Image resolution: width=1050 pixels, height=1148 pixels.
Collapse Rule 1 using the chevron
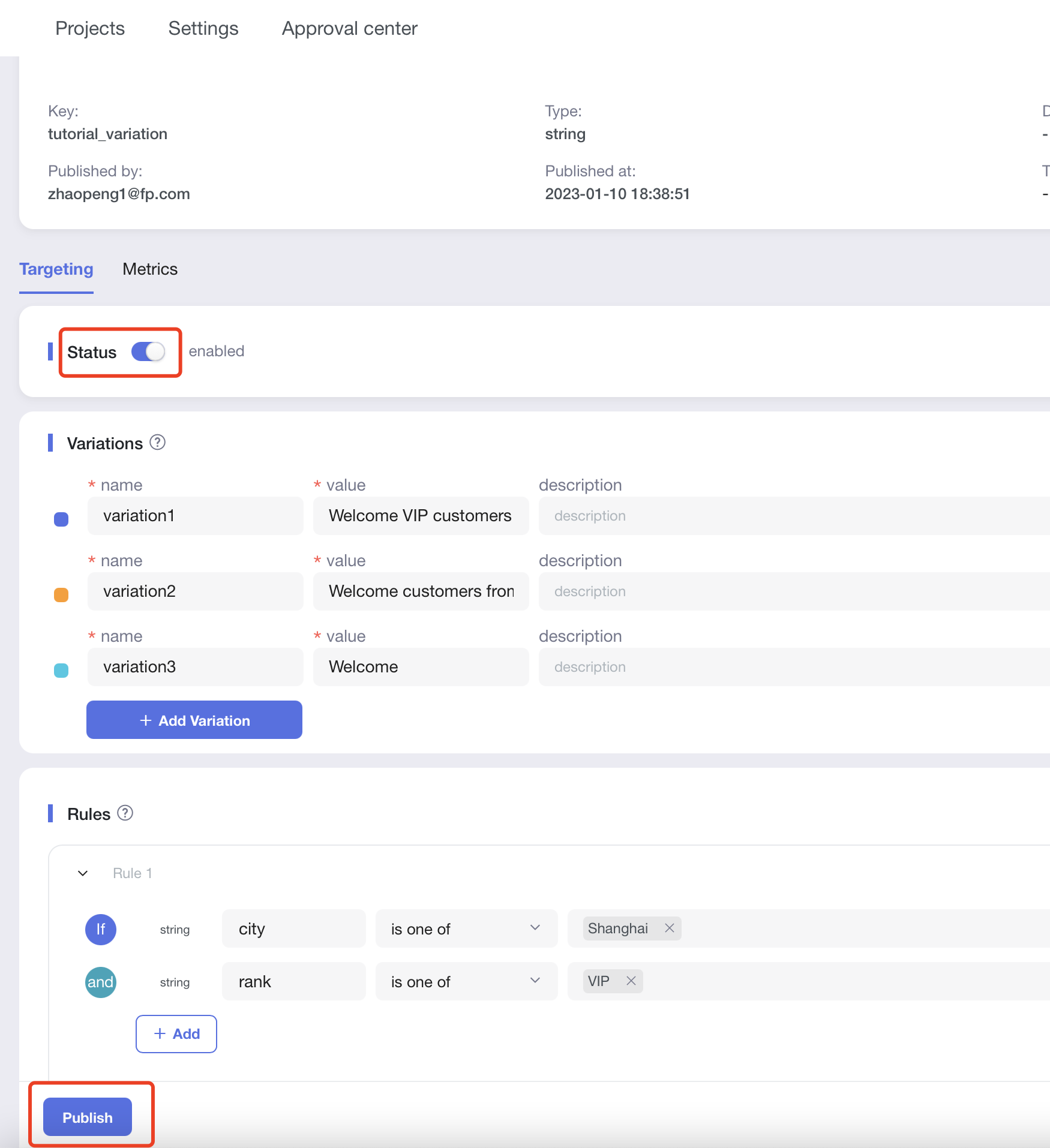(83, 873)
